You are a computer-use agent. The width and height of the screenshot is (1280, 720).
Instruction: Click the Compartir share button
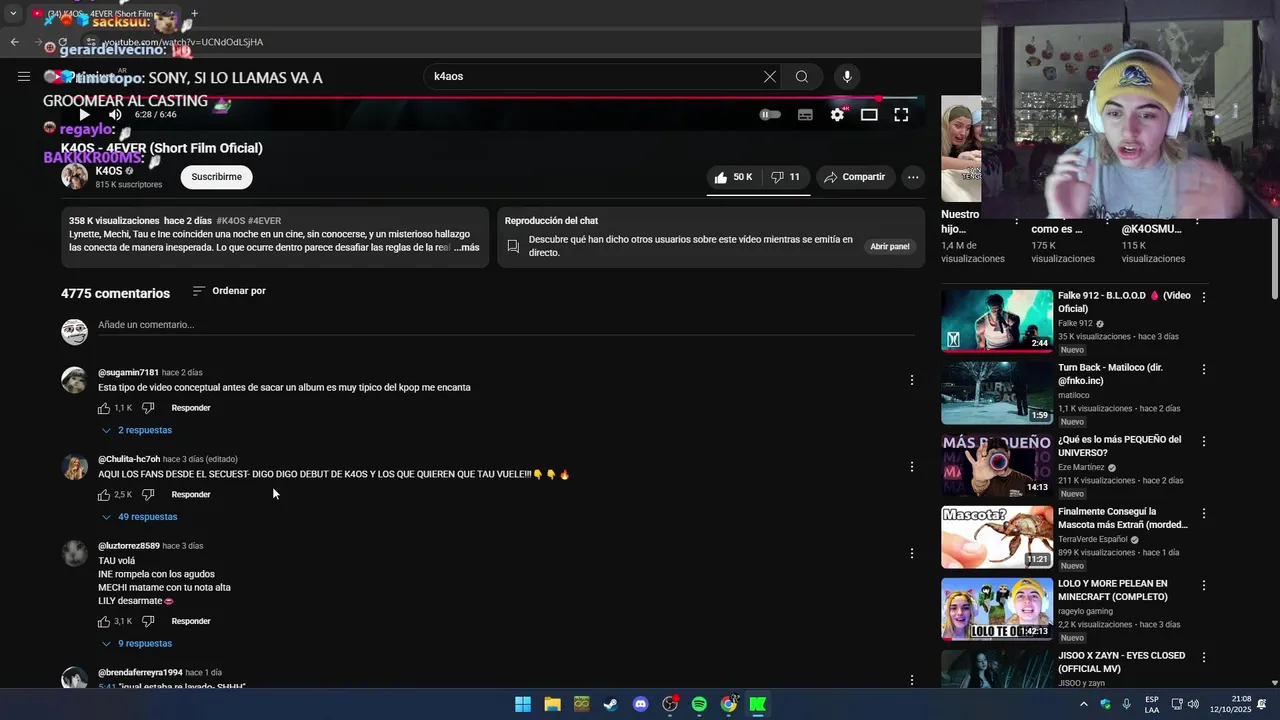[x=855, y=177]
